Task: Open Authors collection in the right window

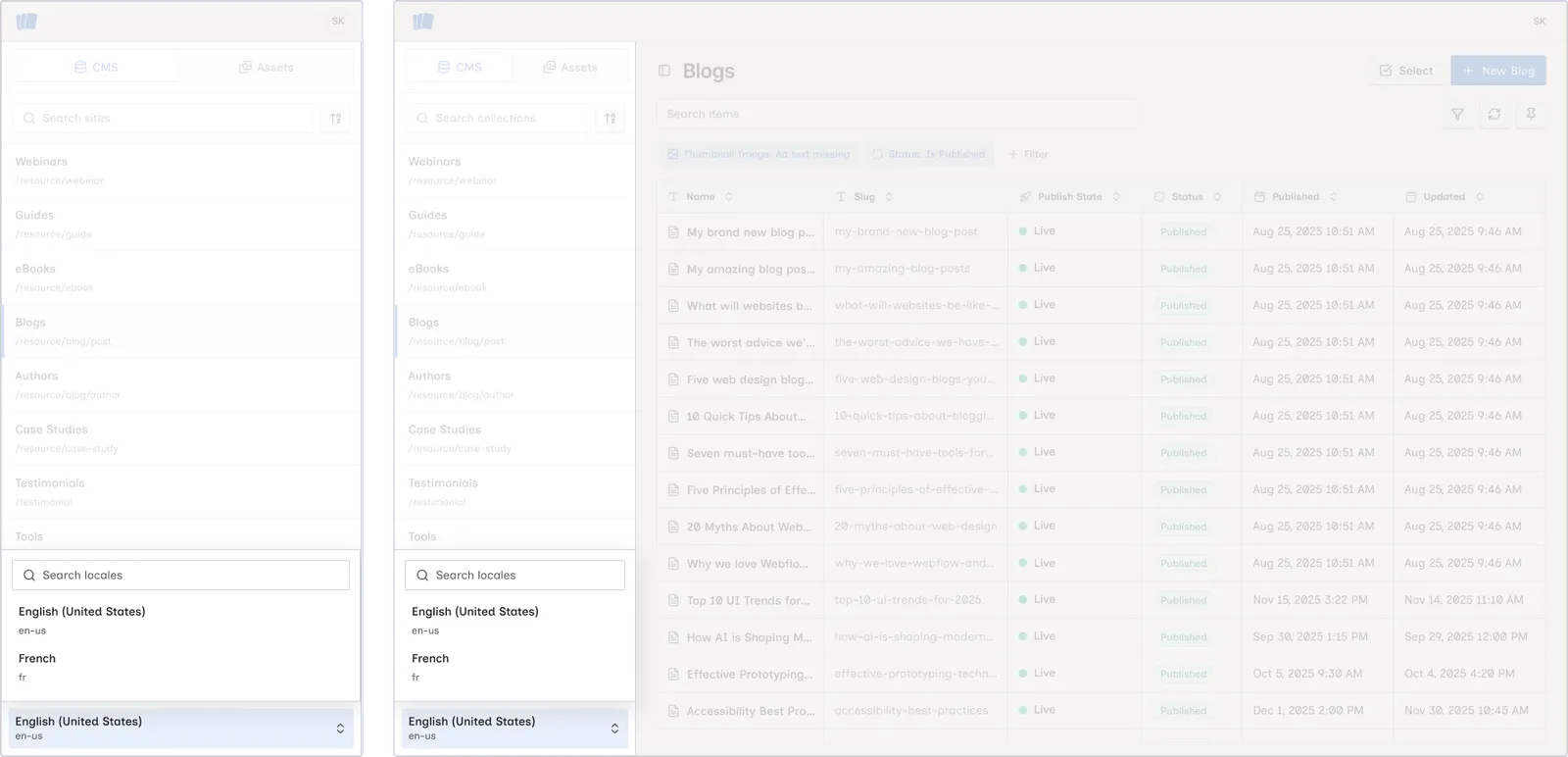Action: point(514,384)
